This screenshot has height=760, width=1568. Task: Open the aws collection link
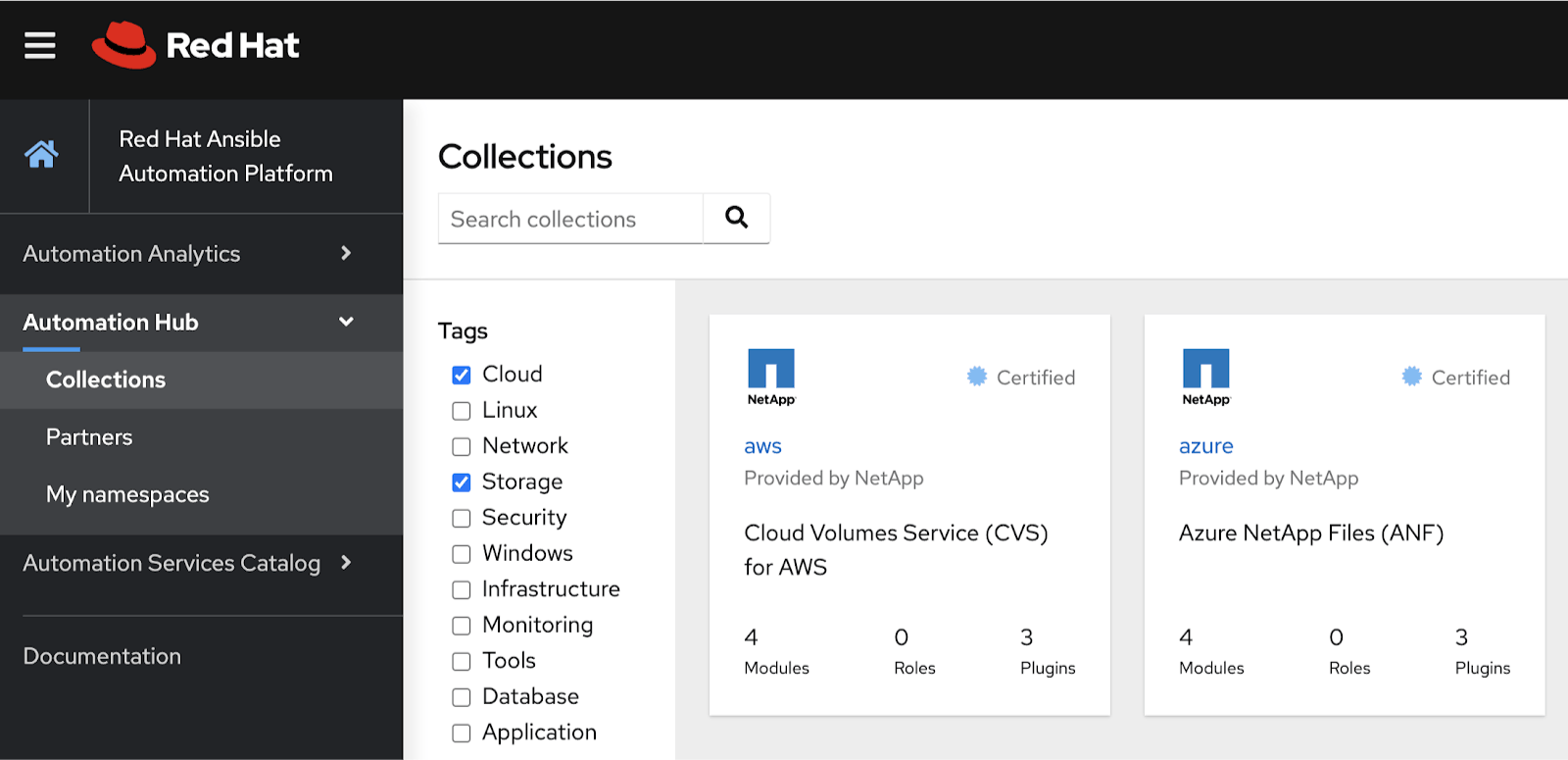tap(762, 446)
